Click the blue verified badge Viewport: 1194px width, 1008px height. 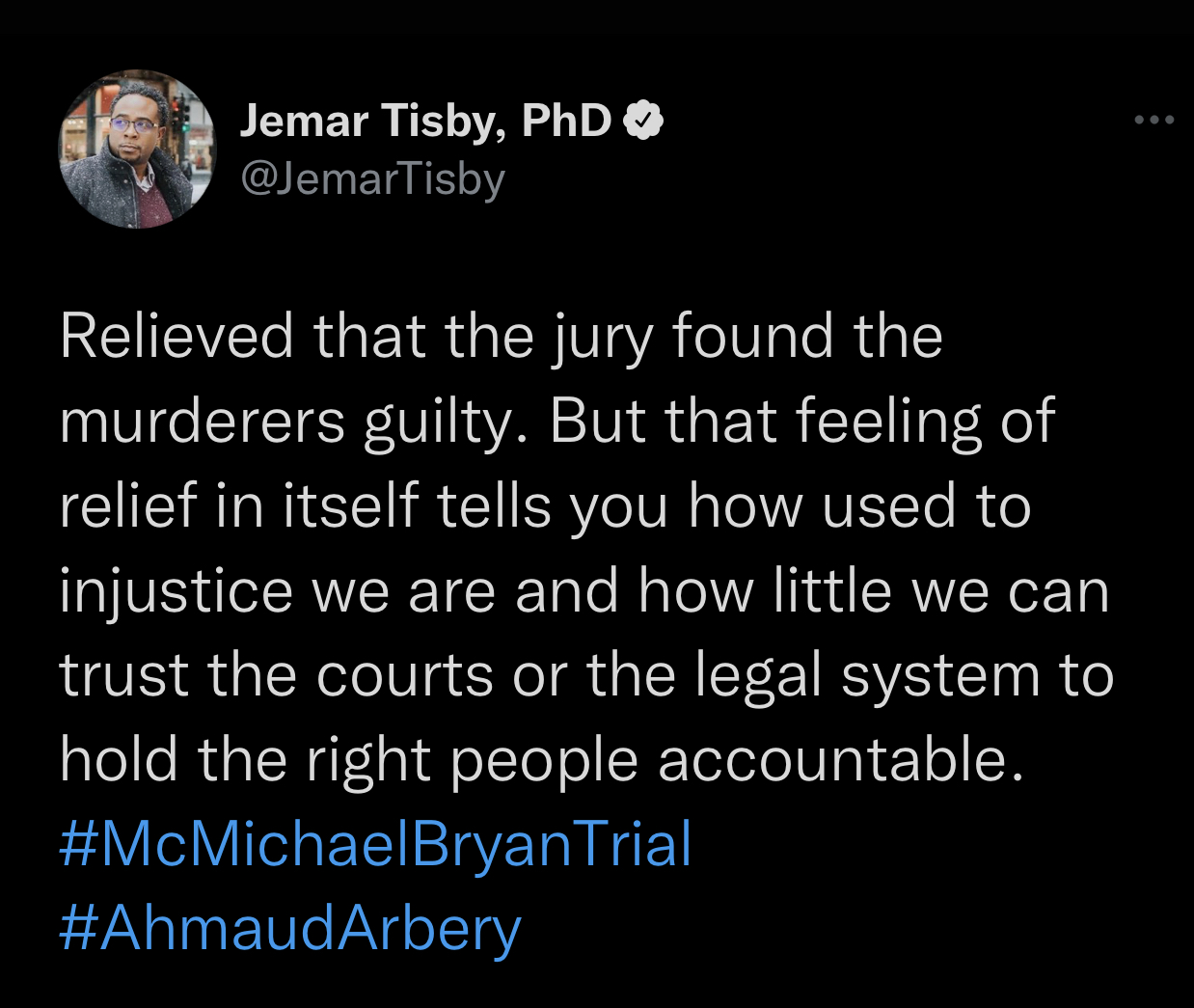pyautogui.click(x=644, y=121)
